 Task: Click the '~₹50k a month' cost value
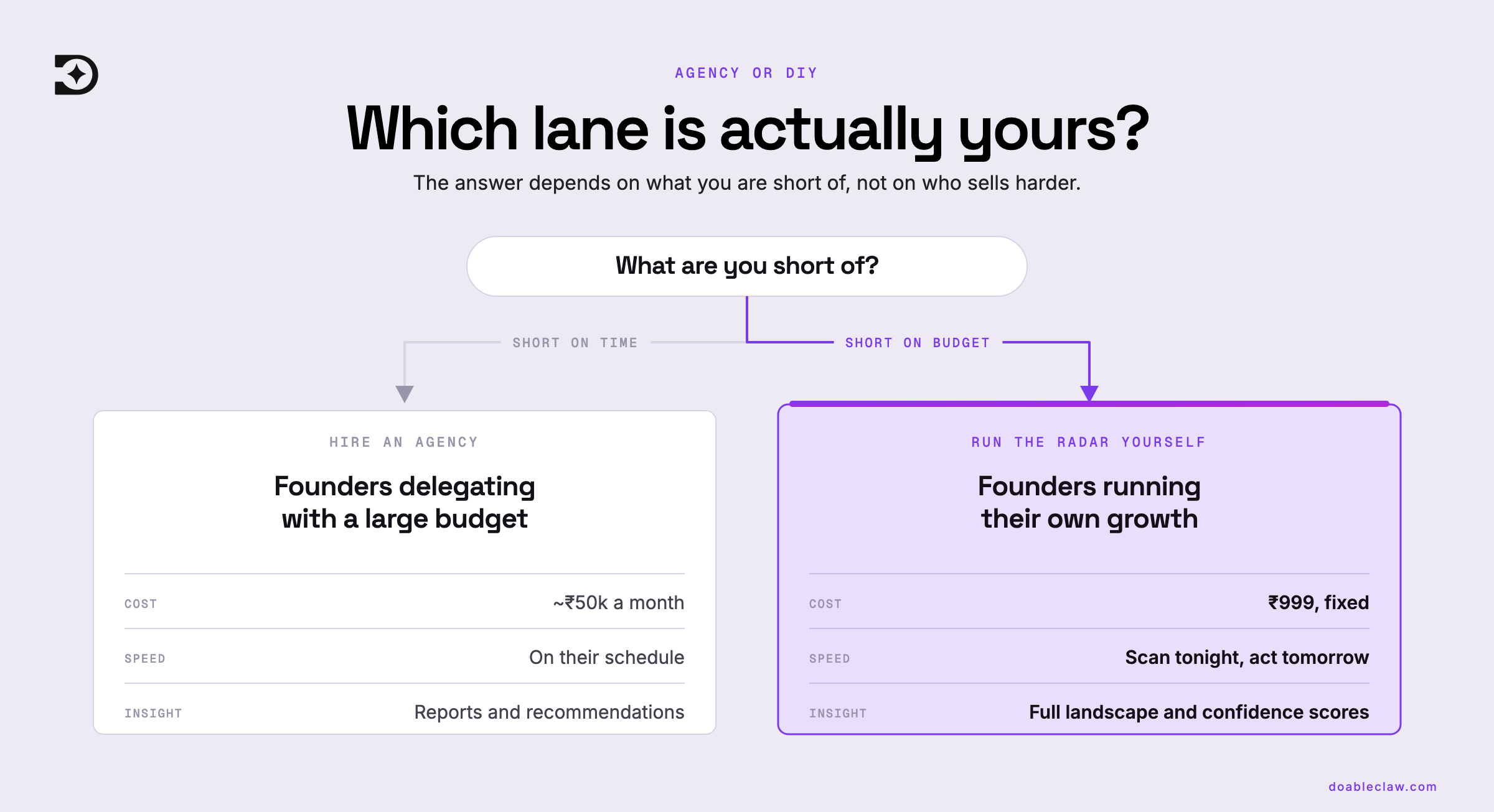point(618,602)
